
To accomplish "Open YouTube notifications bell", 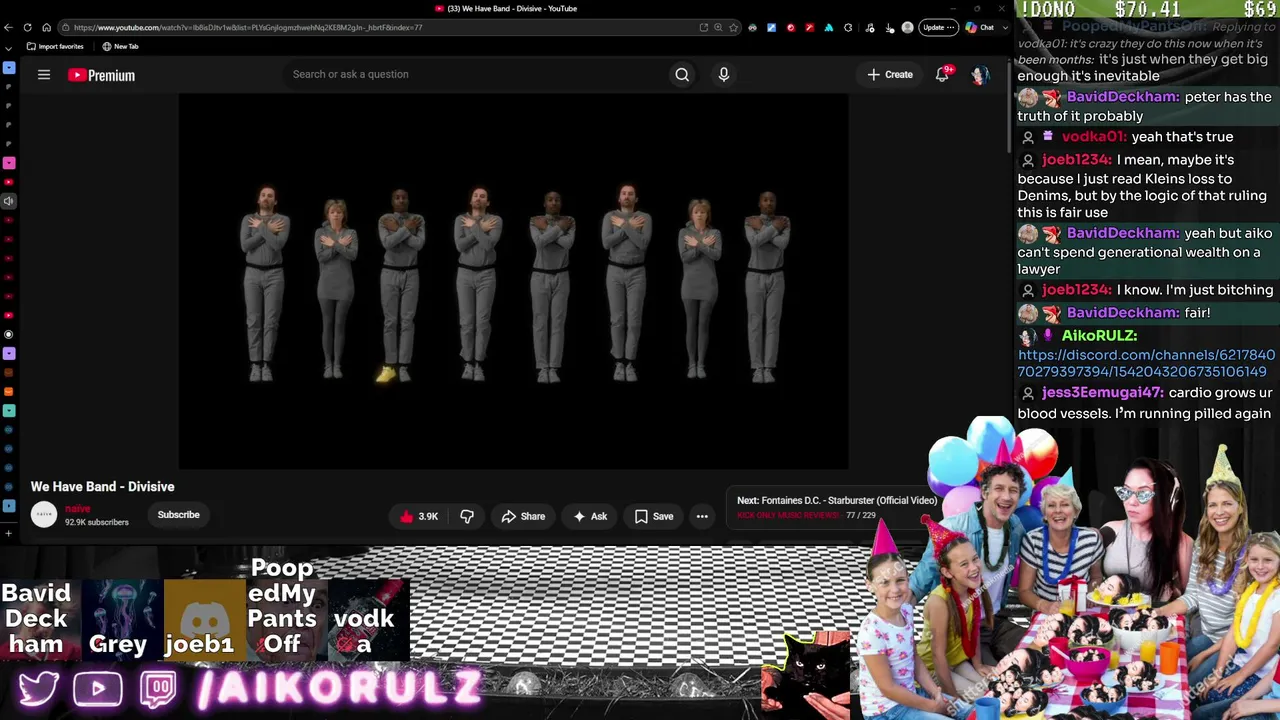I will 942,74.
